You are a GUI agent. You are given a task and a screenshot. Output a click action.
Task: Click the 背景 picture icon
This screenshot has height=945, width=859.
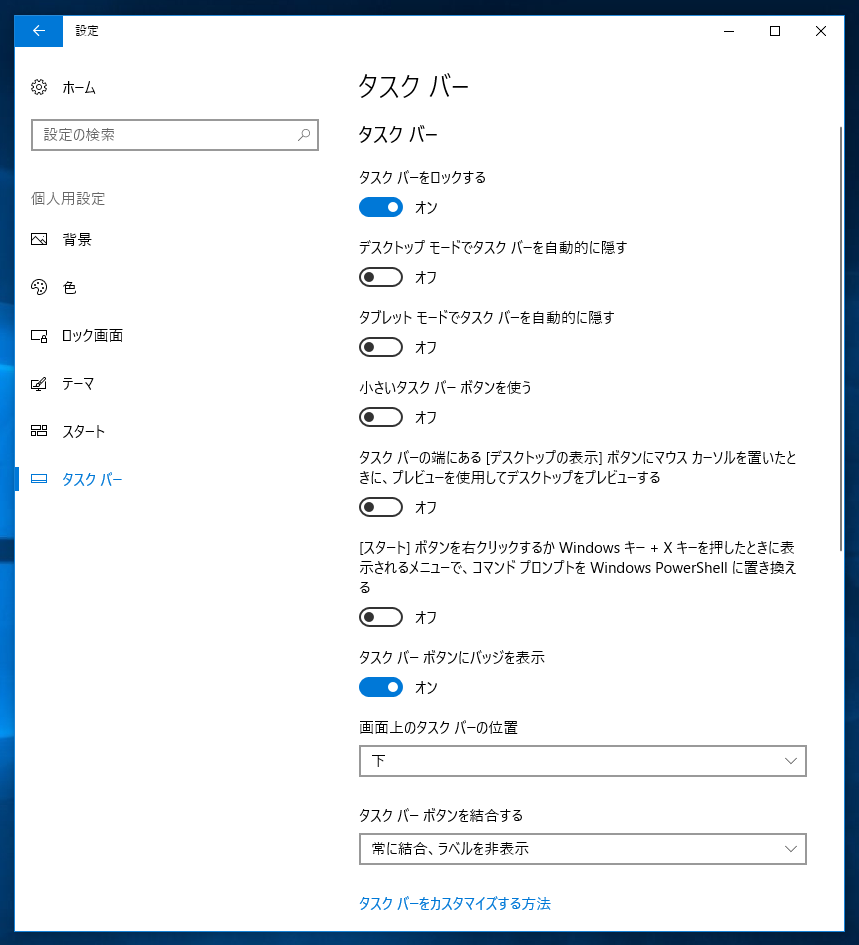pos(39,239)
